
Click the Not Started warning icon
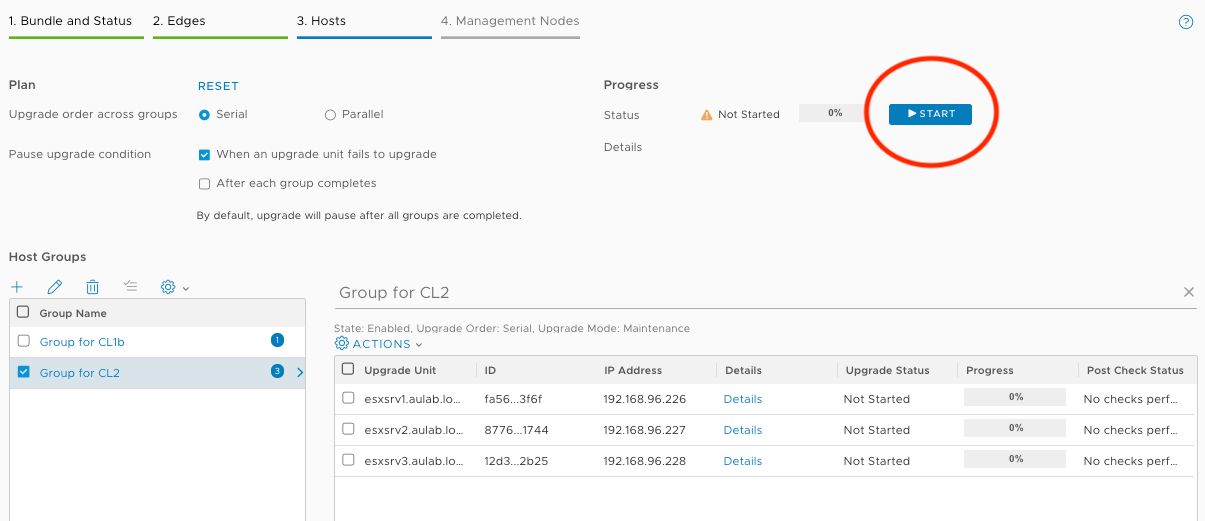pyautogui.click(x=707, y=115)
